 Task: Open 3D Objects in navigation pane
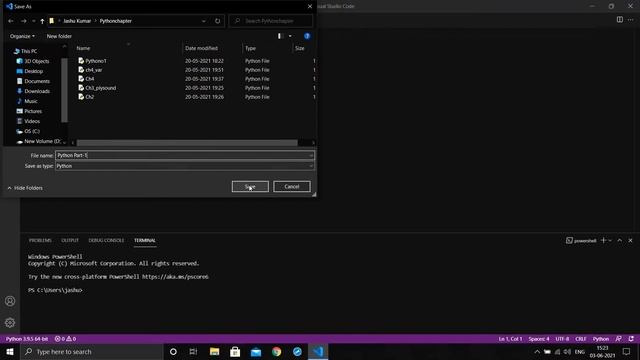(x=33, y=61)
